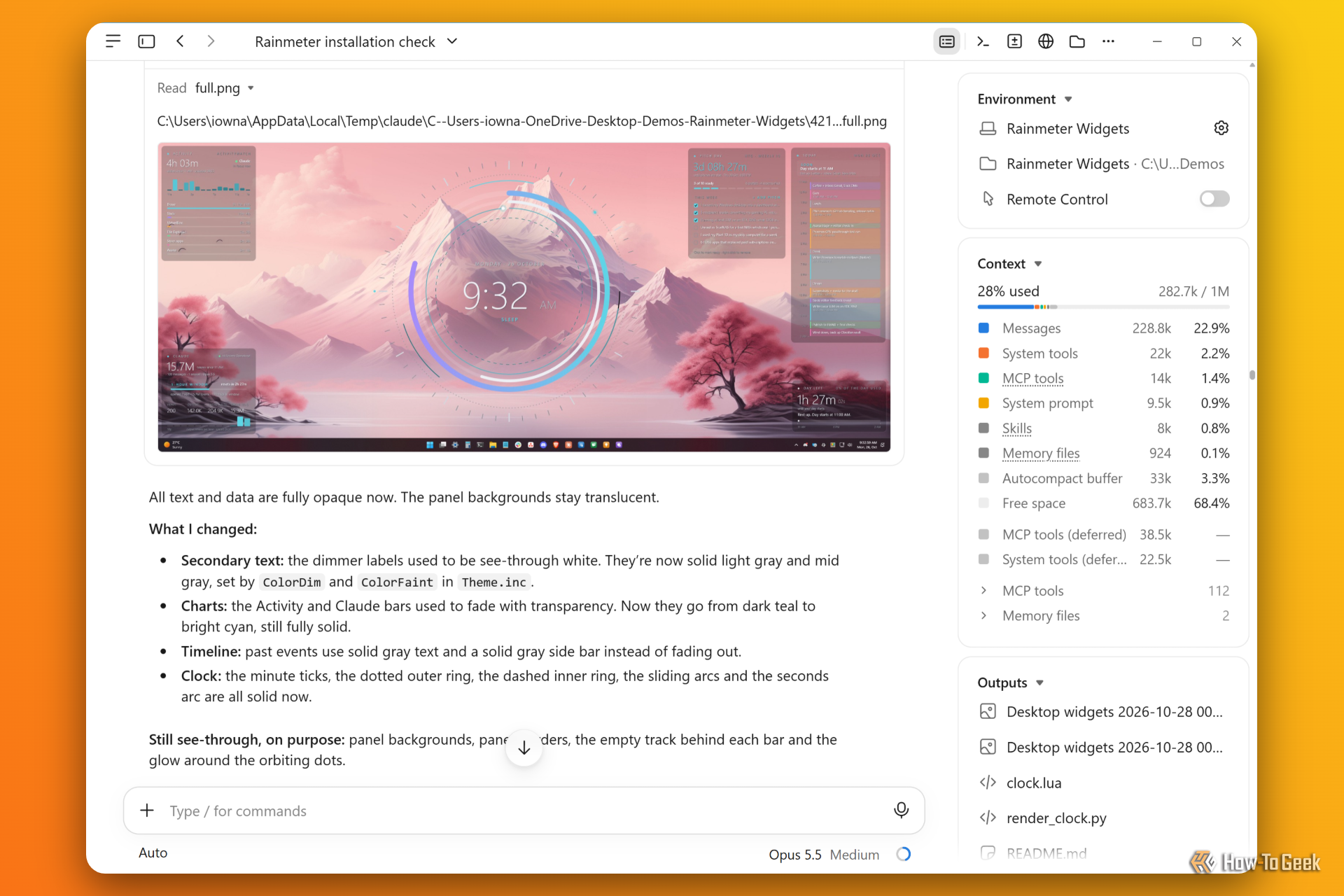Toggle the Remote Control switch

click(1214, 199)
